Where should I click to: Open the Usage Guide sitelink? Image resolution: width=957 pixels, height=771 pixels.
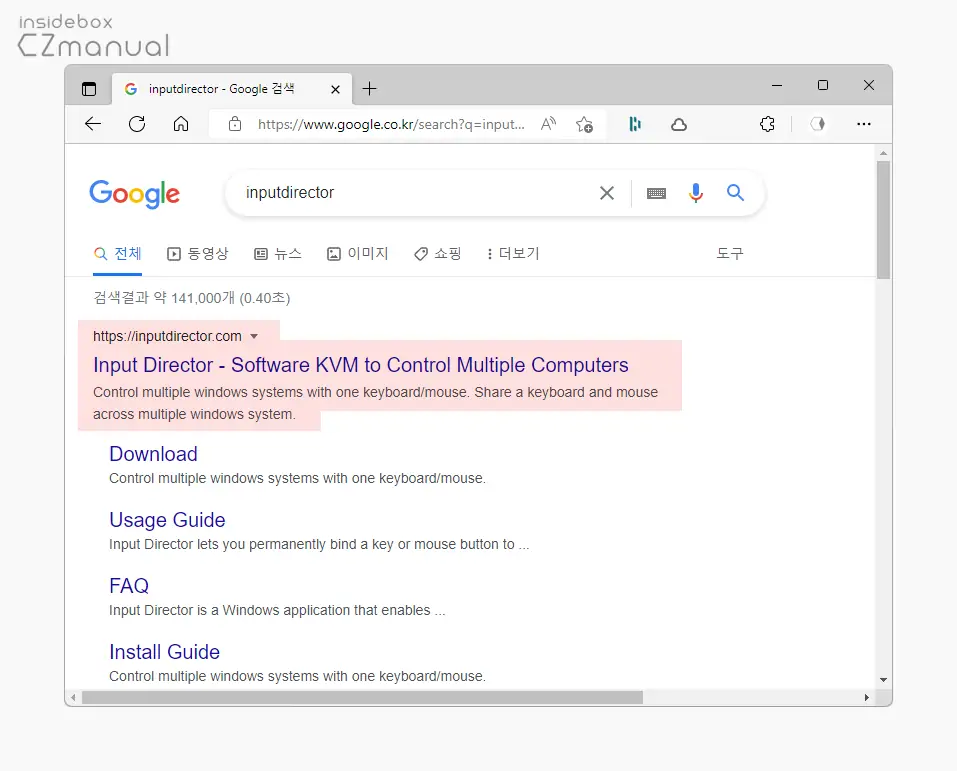tap(167, 520)
